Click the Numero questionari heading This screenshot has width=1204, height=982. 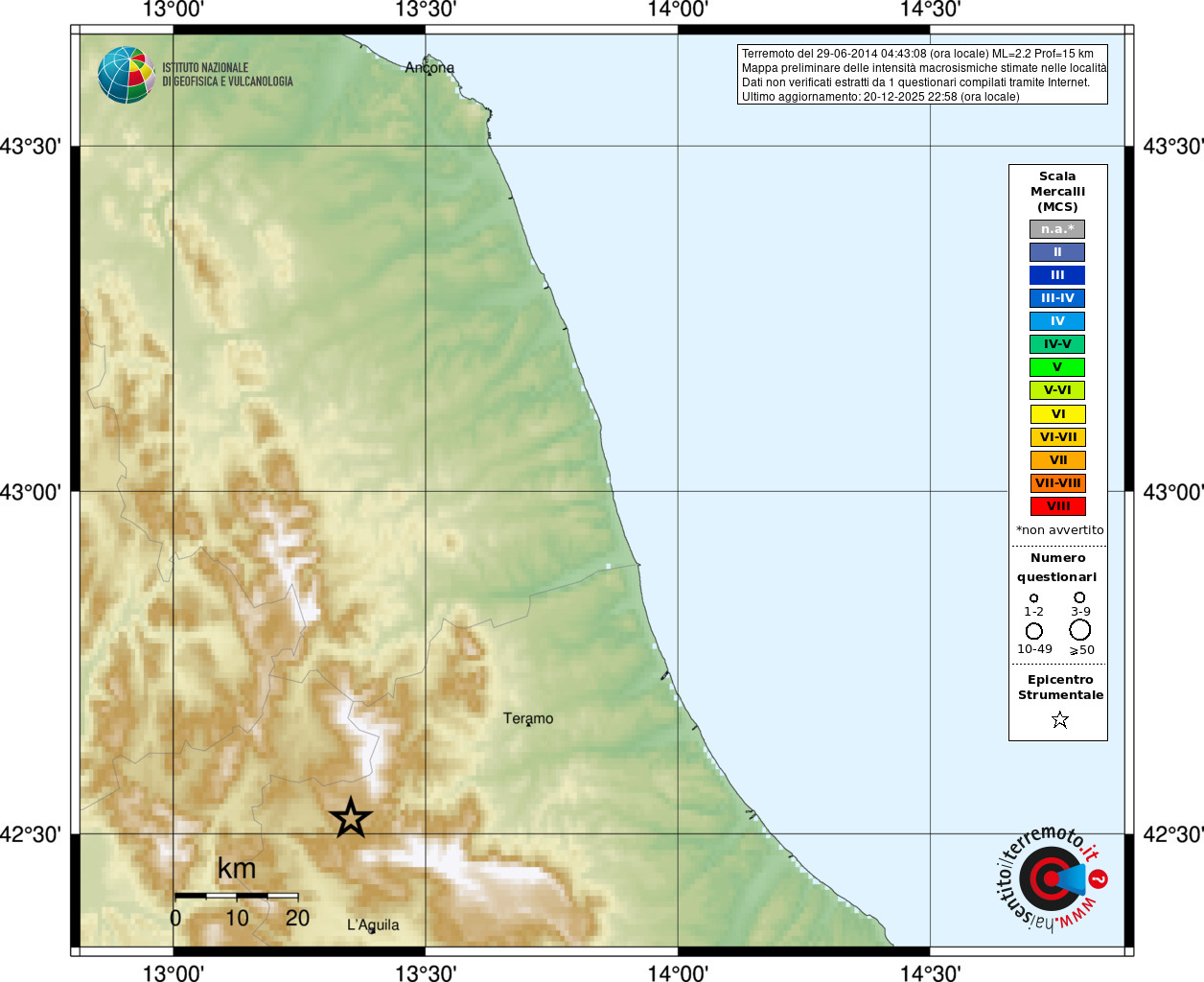point(1057,568)
